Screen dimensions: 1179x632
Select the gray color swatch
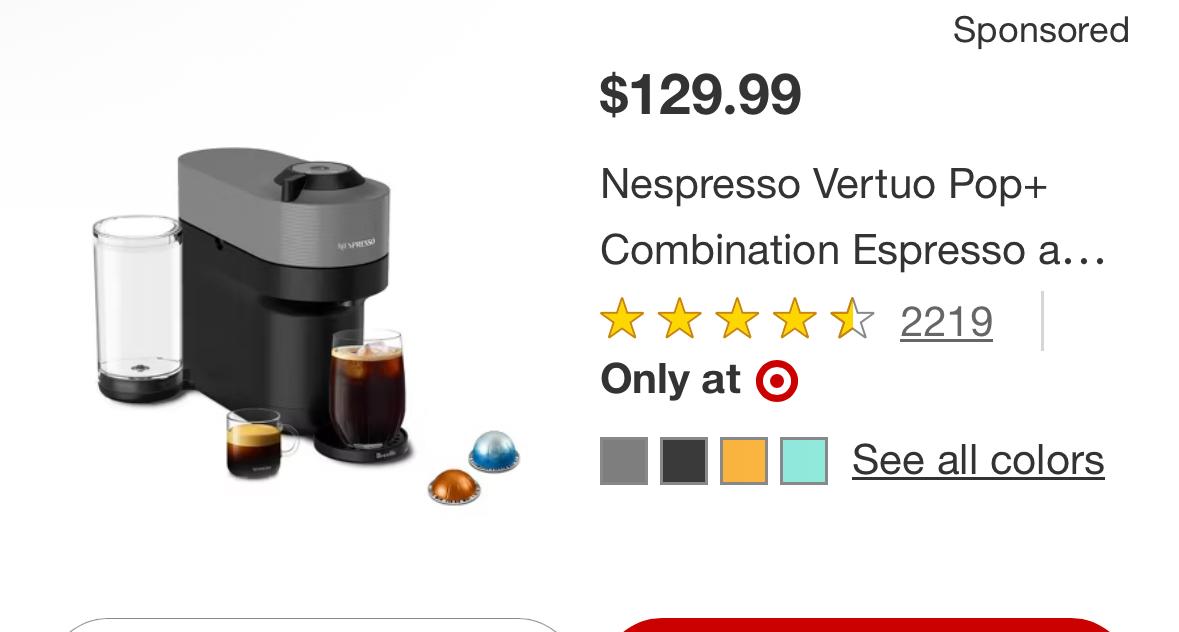click(623, 461)
